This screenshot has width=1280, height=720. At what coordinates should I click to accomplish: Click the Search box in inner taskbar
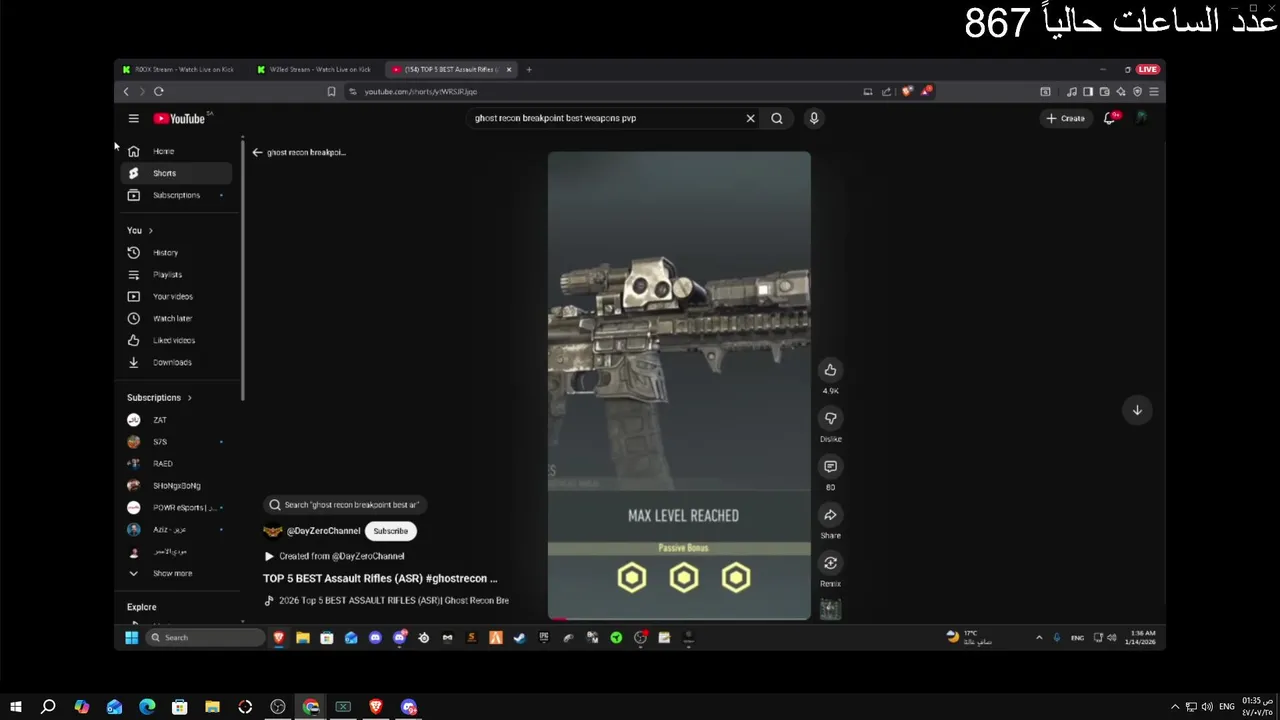click(x=204, y=638)
